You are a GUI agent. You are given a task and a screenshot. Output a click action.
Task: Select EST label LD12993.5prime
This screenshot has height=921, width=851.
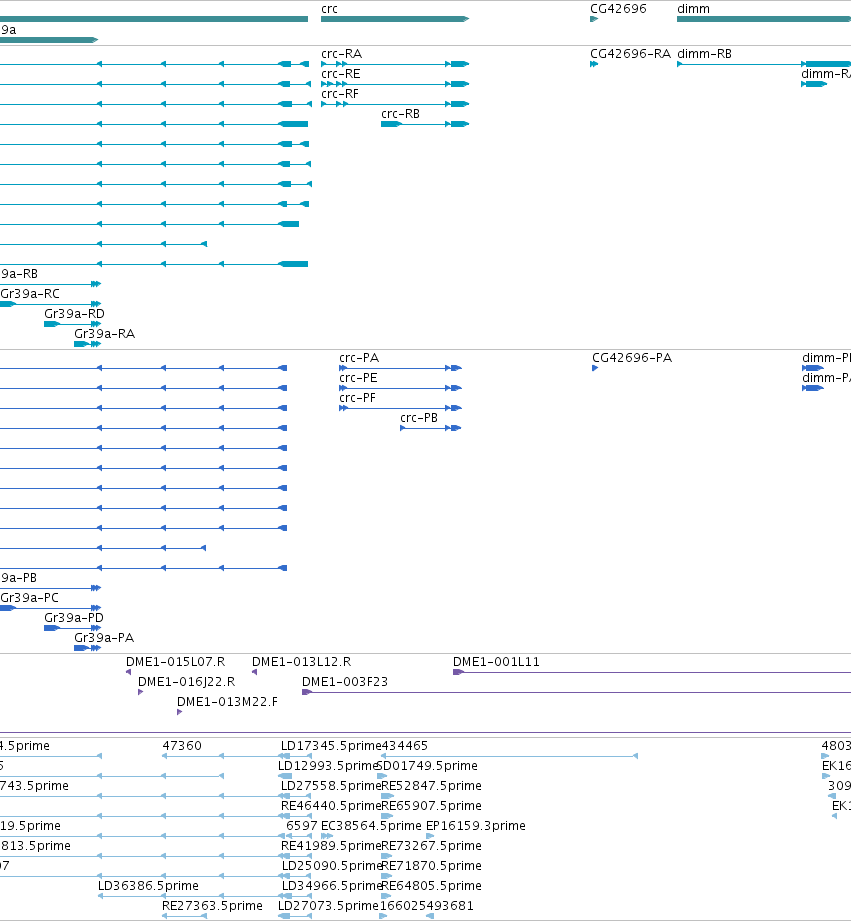(328, 766)
